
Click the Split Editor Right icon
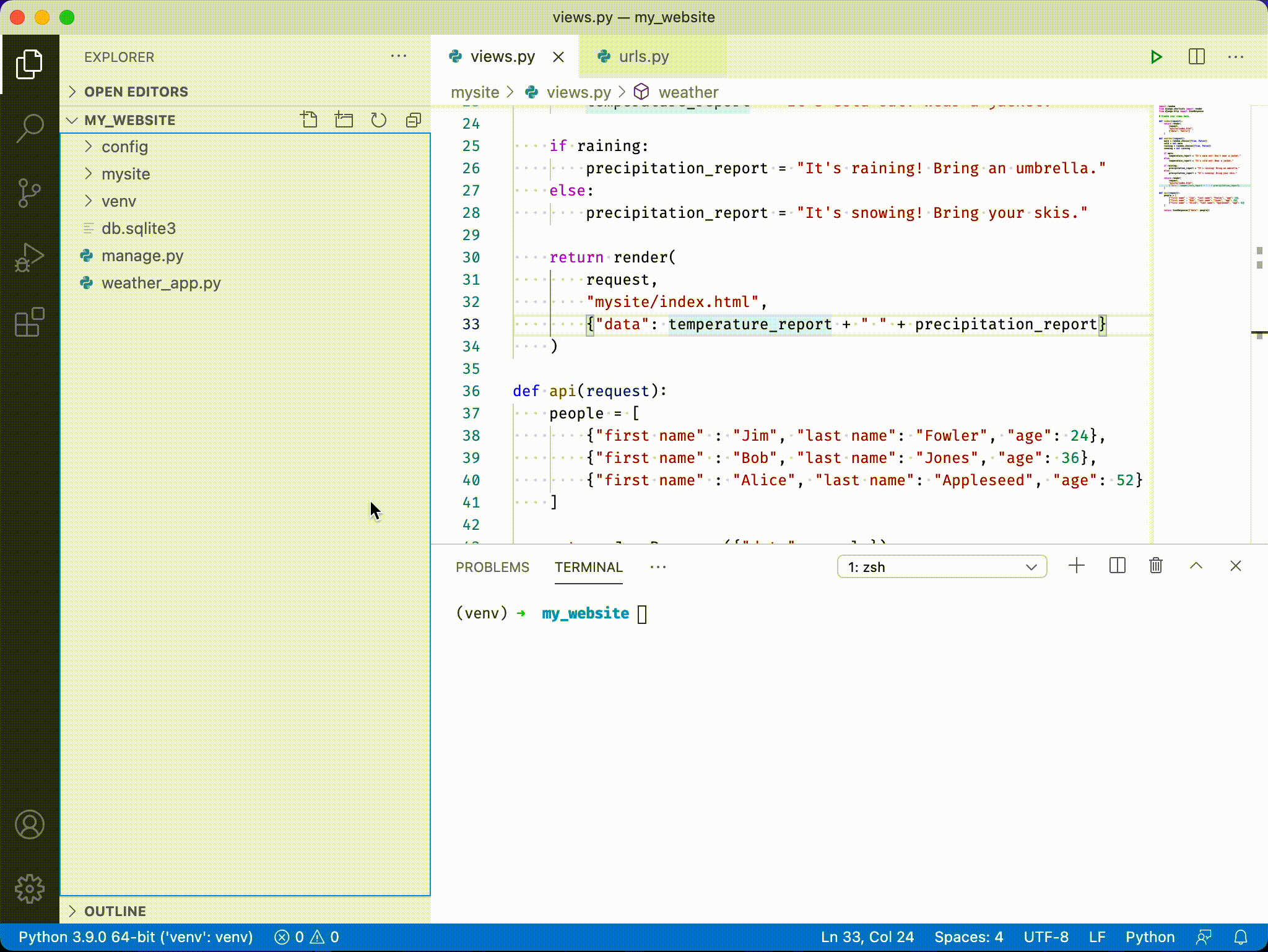1197,57
